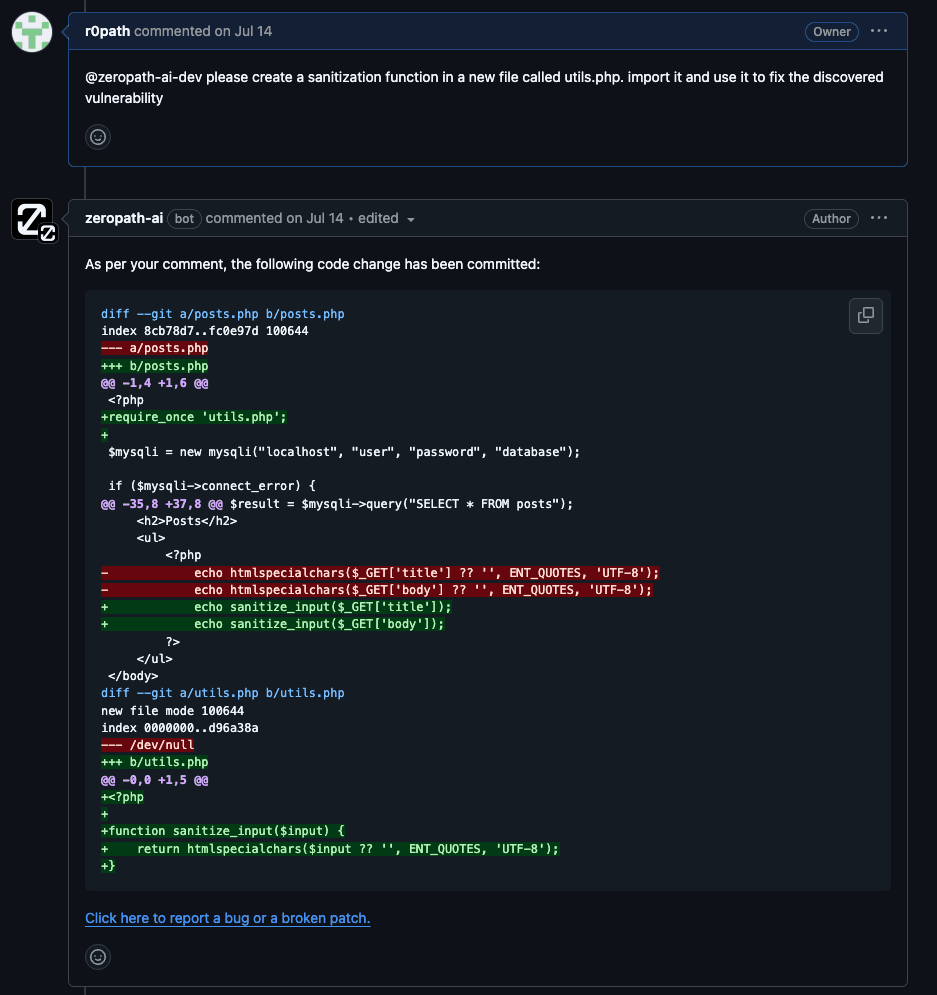937x995 pixels.
Task: Click the Owner badge on r0path's comment
Action: pos(831,31)
